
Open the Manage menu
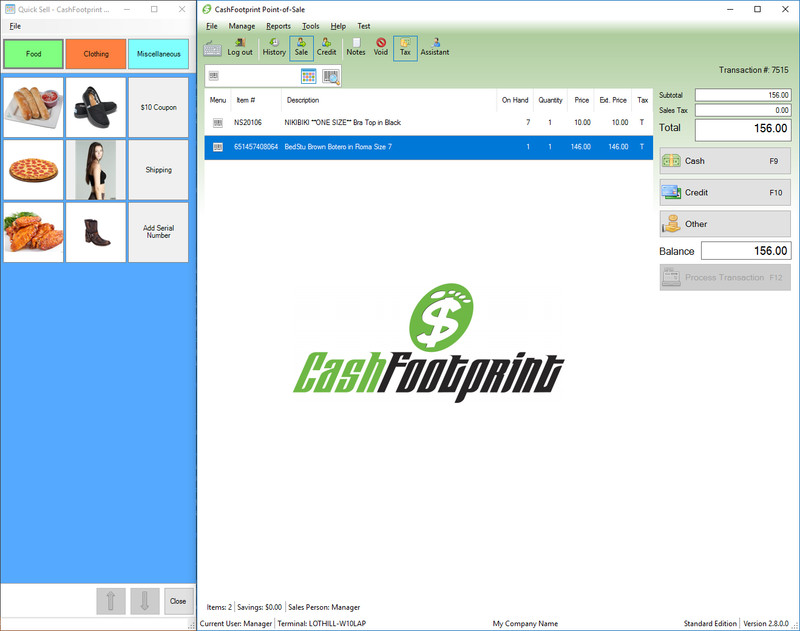point(242,26)
